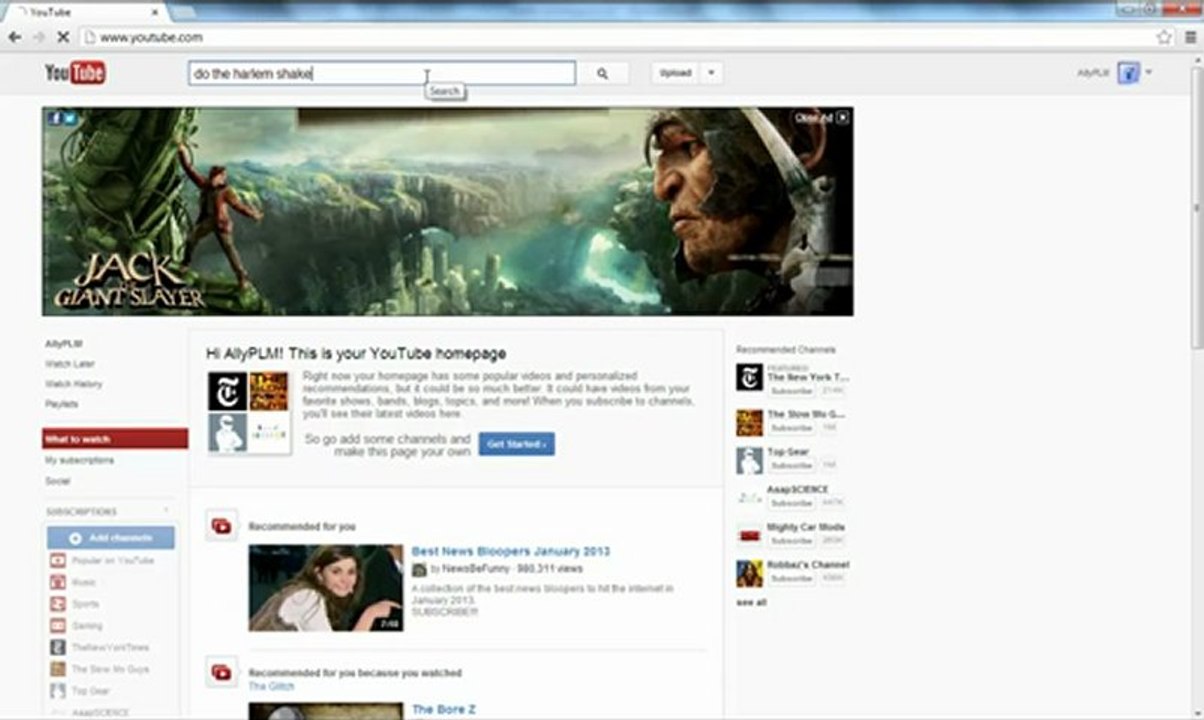Click Get Started button
Viewport: 1204px width, 720px height.
516,444
